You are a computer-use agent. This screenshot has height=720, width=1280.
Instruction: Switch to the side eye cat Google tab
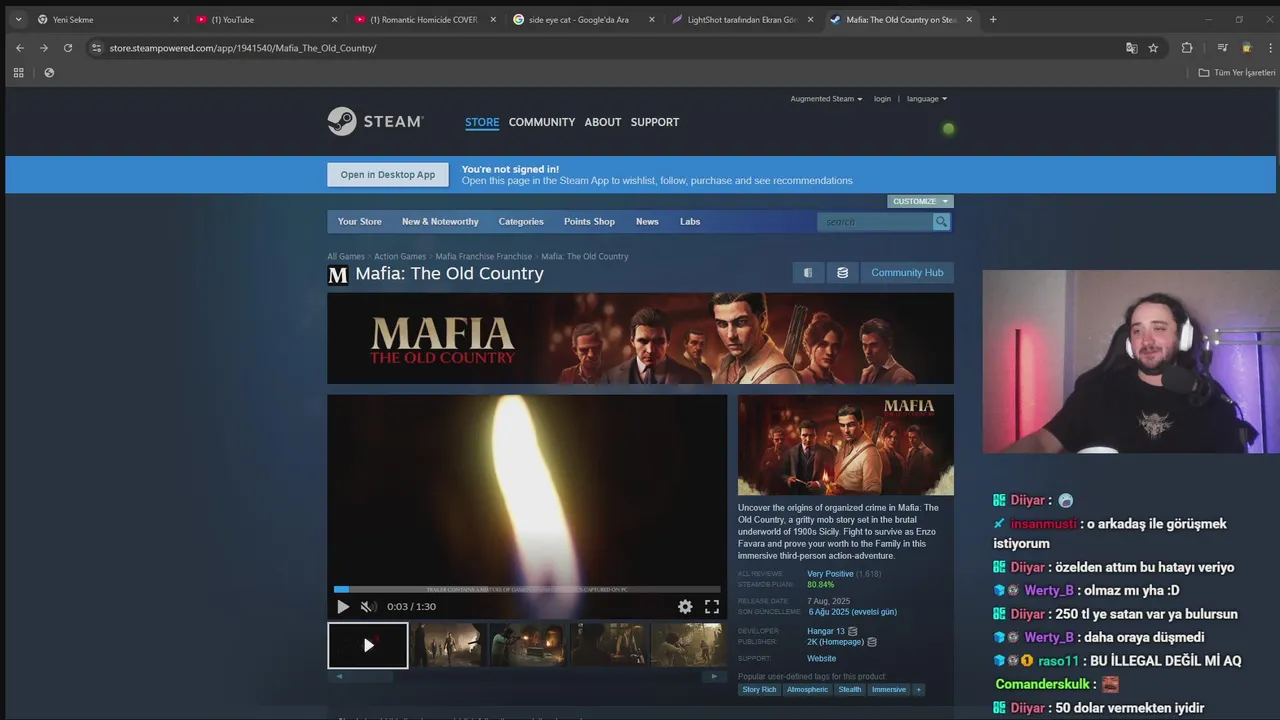pos(582,19)
